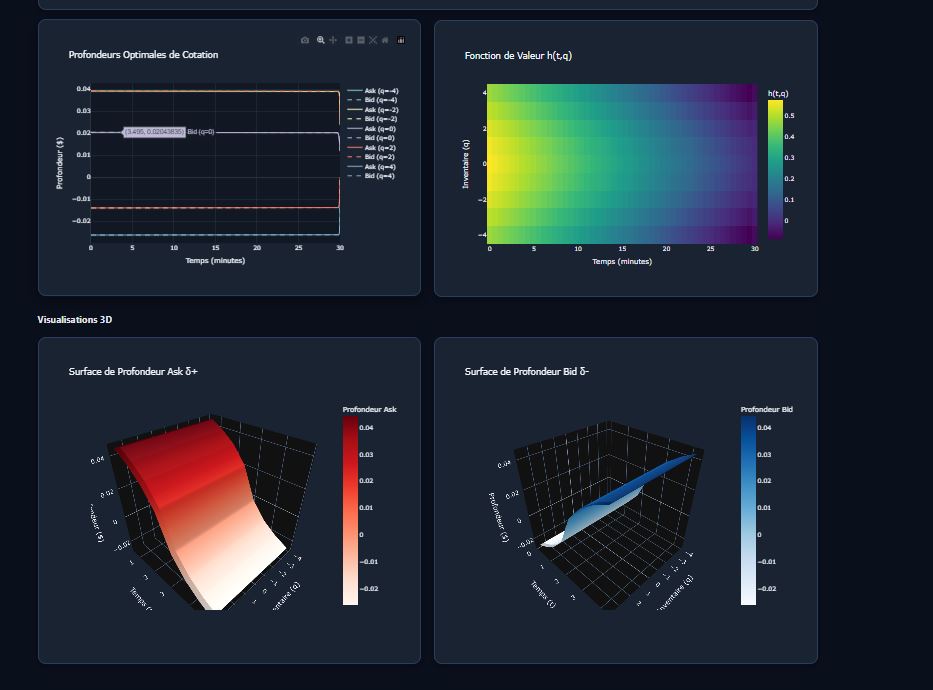Viewport: 933px width, 690px height.
Task: Toggle the Ask (q=0) trace visibility
Action: click(379, 129)
